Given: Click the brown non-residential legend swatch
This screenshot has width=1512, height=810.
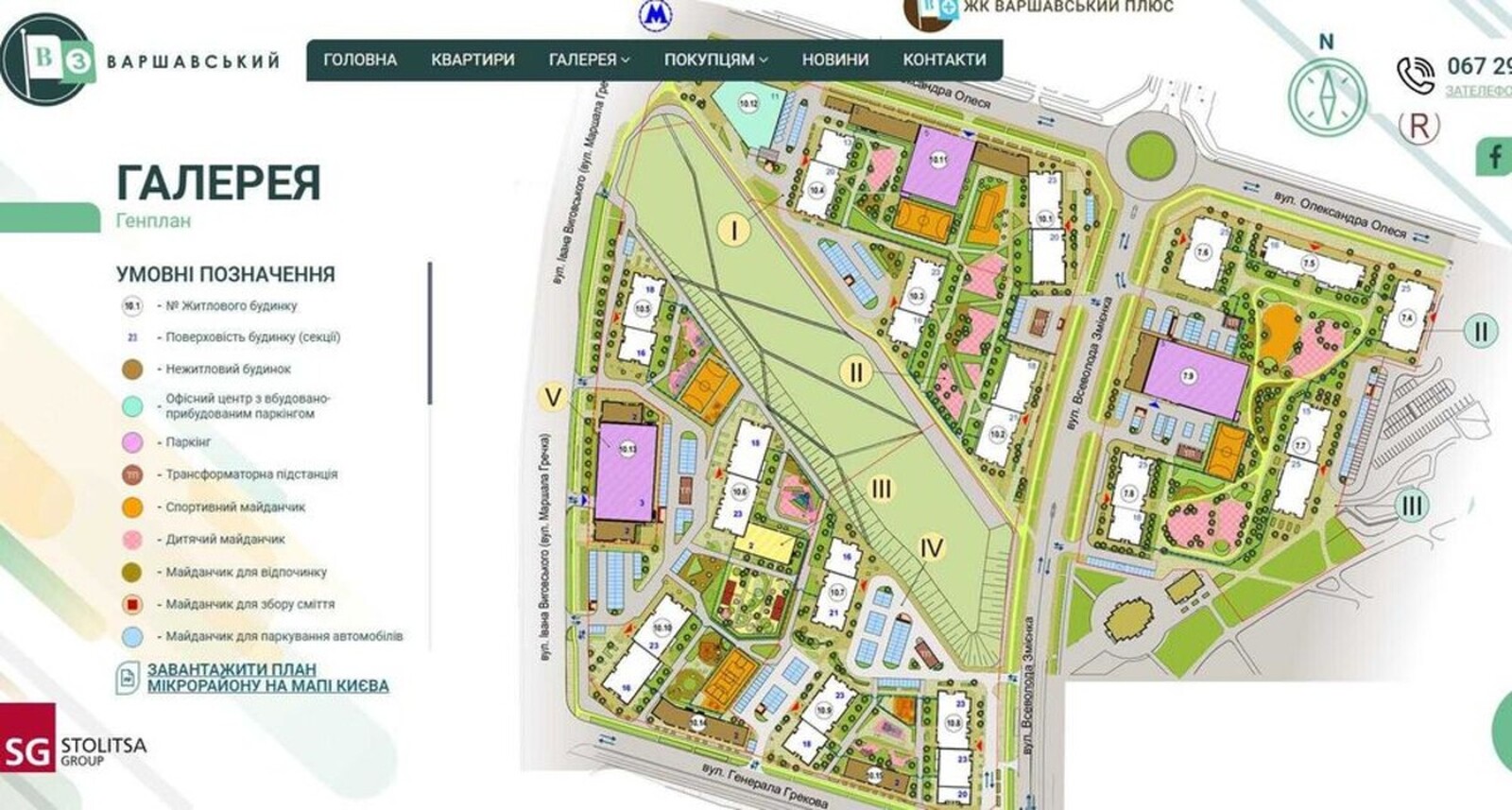Looking at the screenshot, I should pos(132,370).
